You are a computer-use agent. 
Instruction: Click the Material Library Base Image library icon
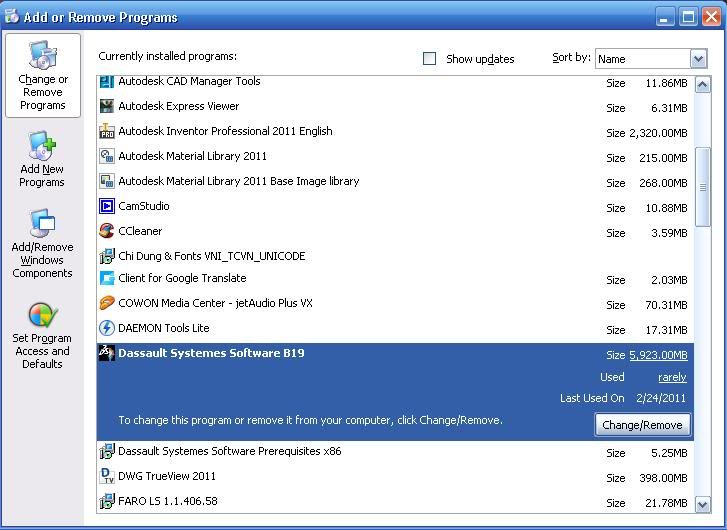(x=107, y=181)
